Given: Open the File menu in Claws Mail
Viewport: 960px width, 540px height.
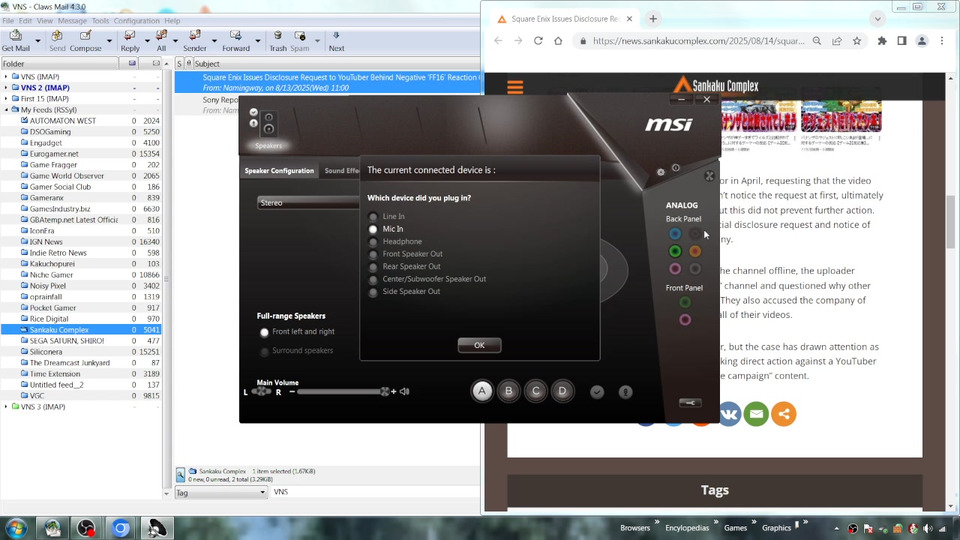Looking at the screenshot, I should pos(8,20).
